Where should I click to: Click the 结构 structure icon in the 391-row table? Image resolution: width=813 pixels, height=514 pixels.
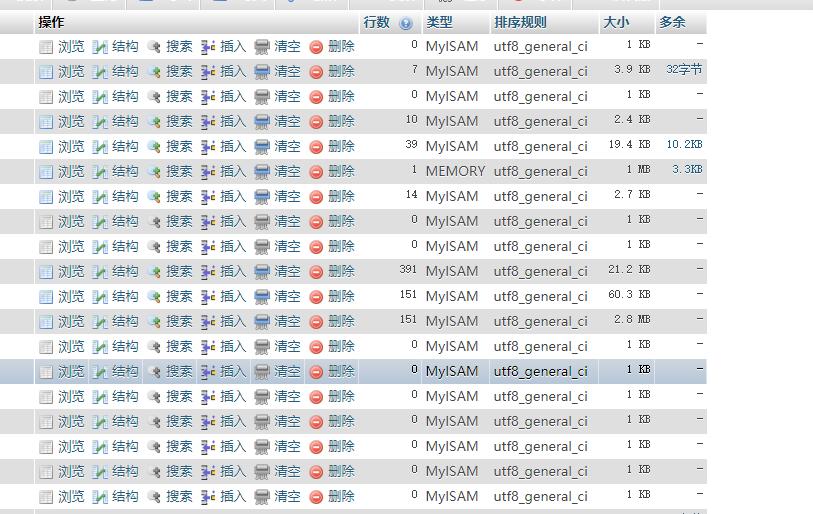coord(100,271)
